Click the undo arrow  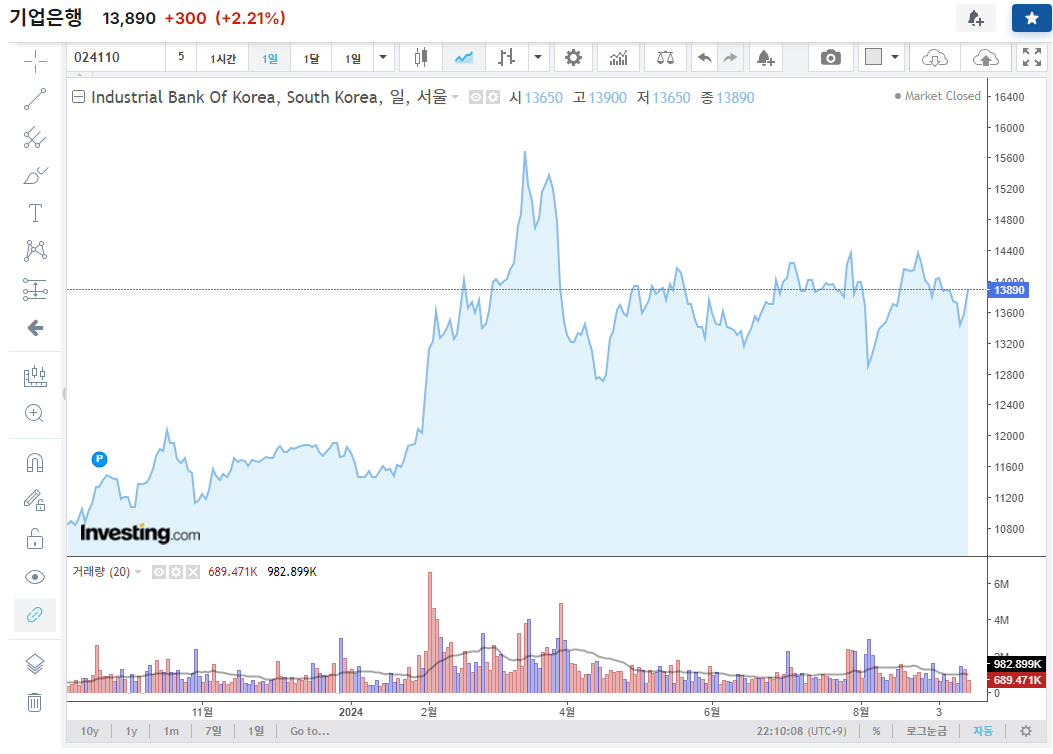point(704,58)
